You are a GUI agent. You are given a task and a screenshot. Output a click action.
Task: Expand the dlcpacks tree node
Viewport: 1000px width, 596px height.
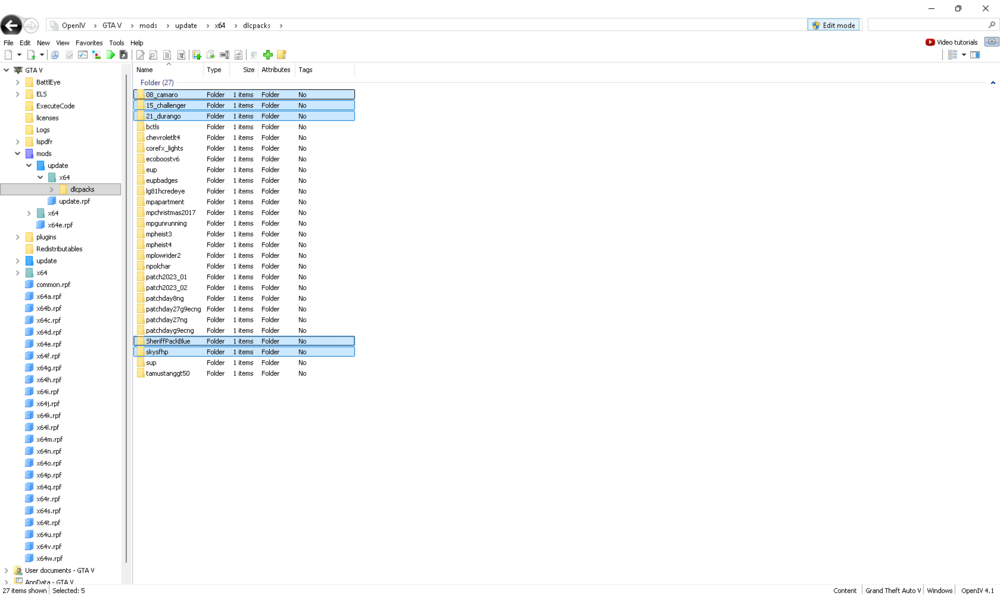(x=52, y=189)
